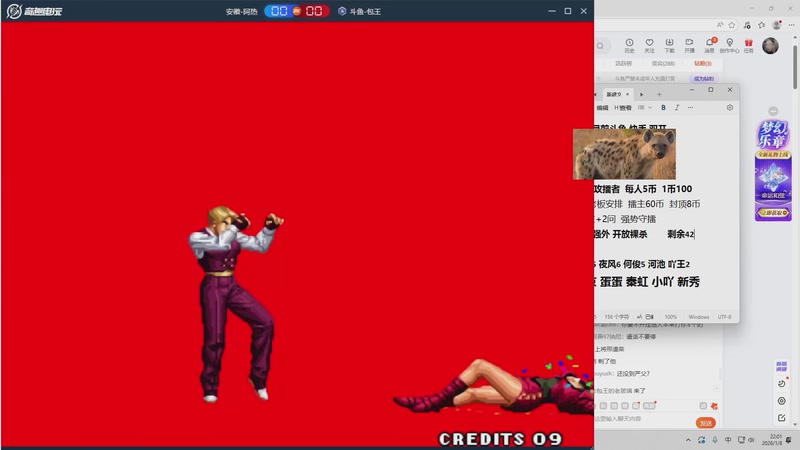Collapse the side ad with minus icon

[773, 111]
